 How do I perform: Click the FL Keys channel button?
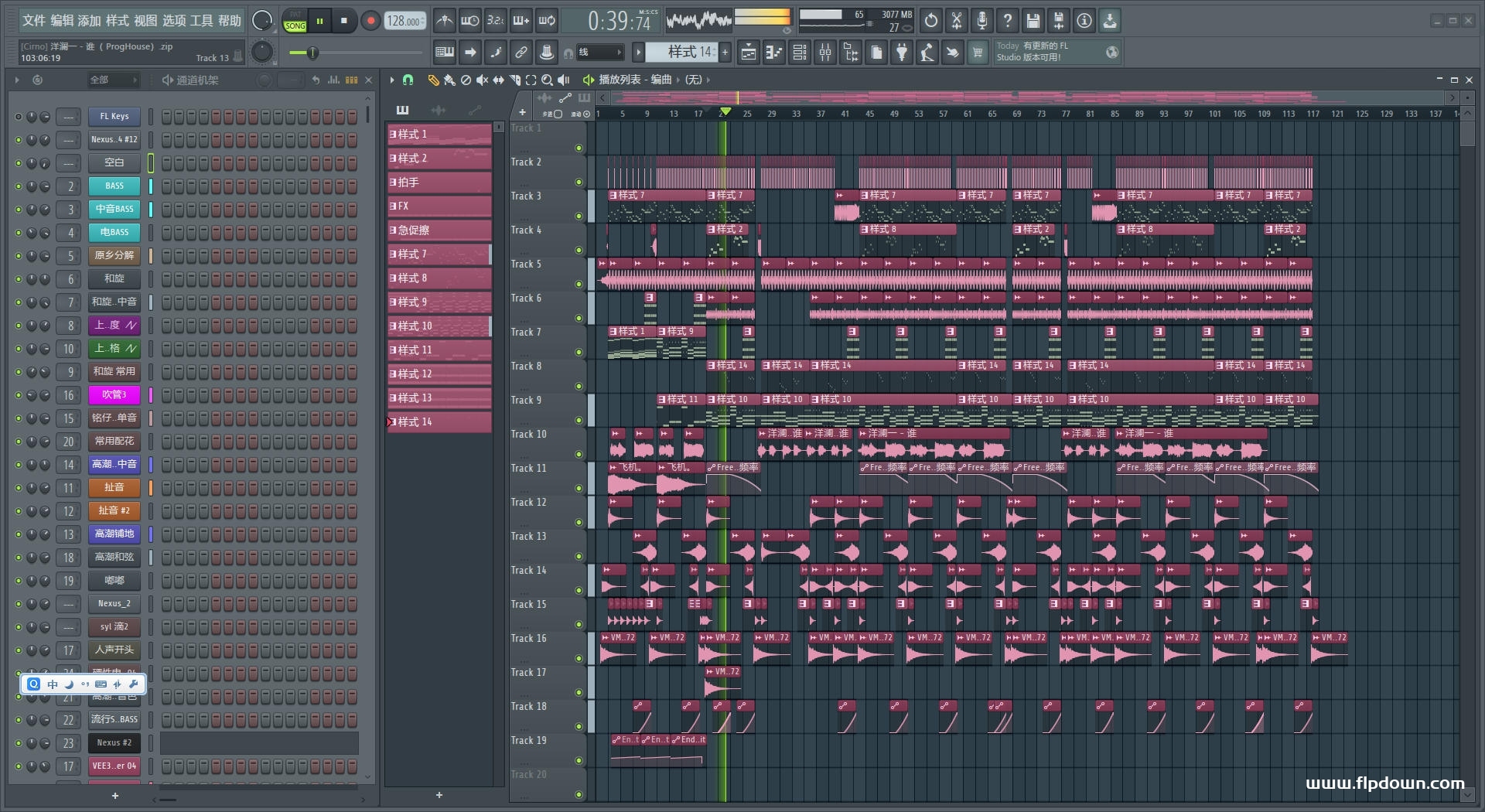pyautogui.click(x=114, y=117)
